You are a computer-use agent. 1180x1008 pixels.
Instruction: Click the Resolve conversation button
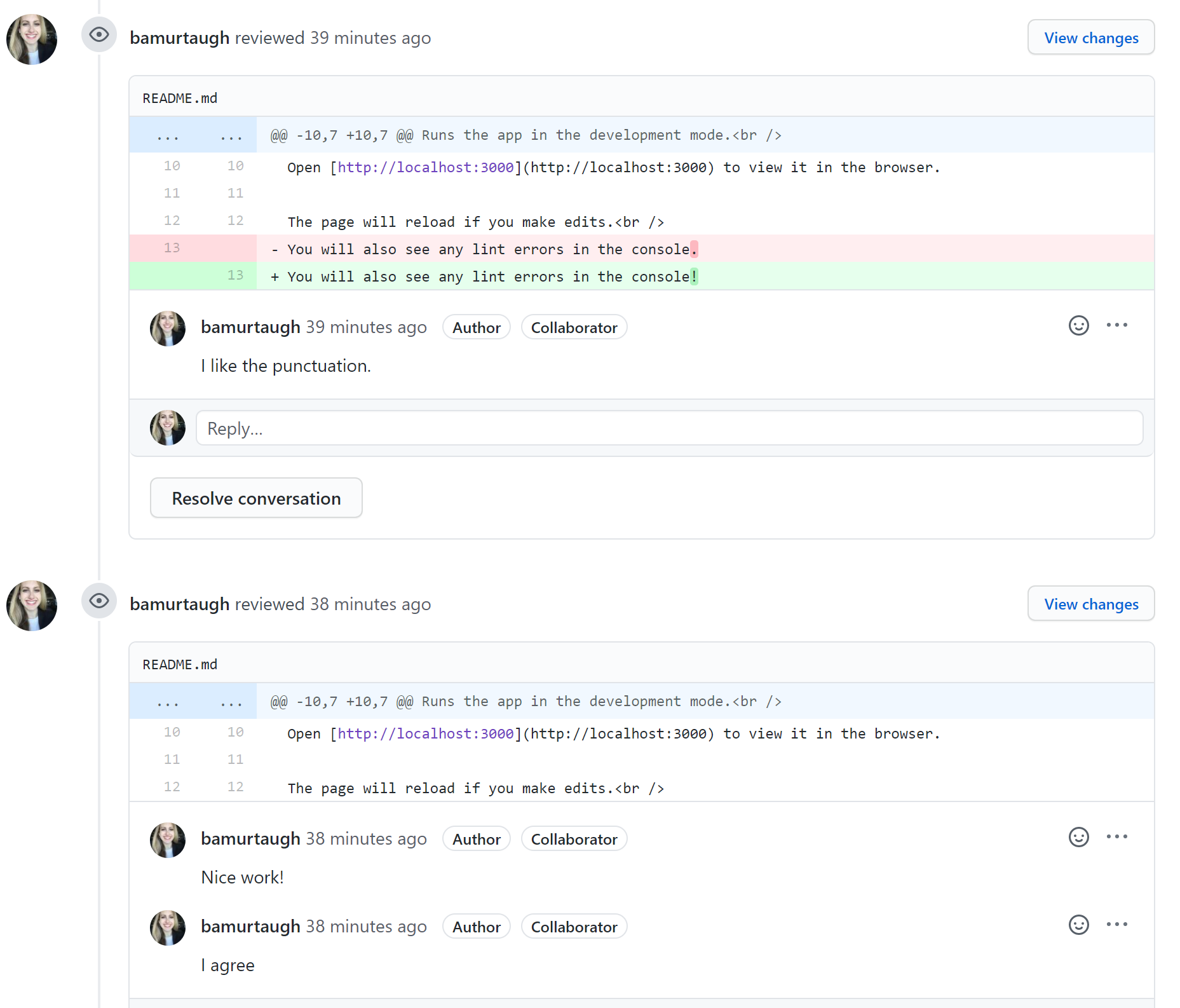[256, 498]
